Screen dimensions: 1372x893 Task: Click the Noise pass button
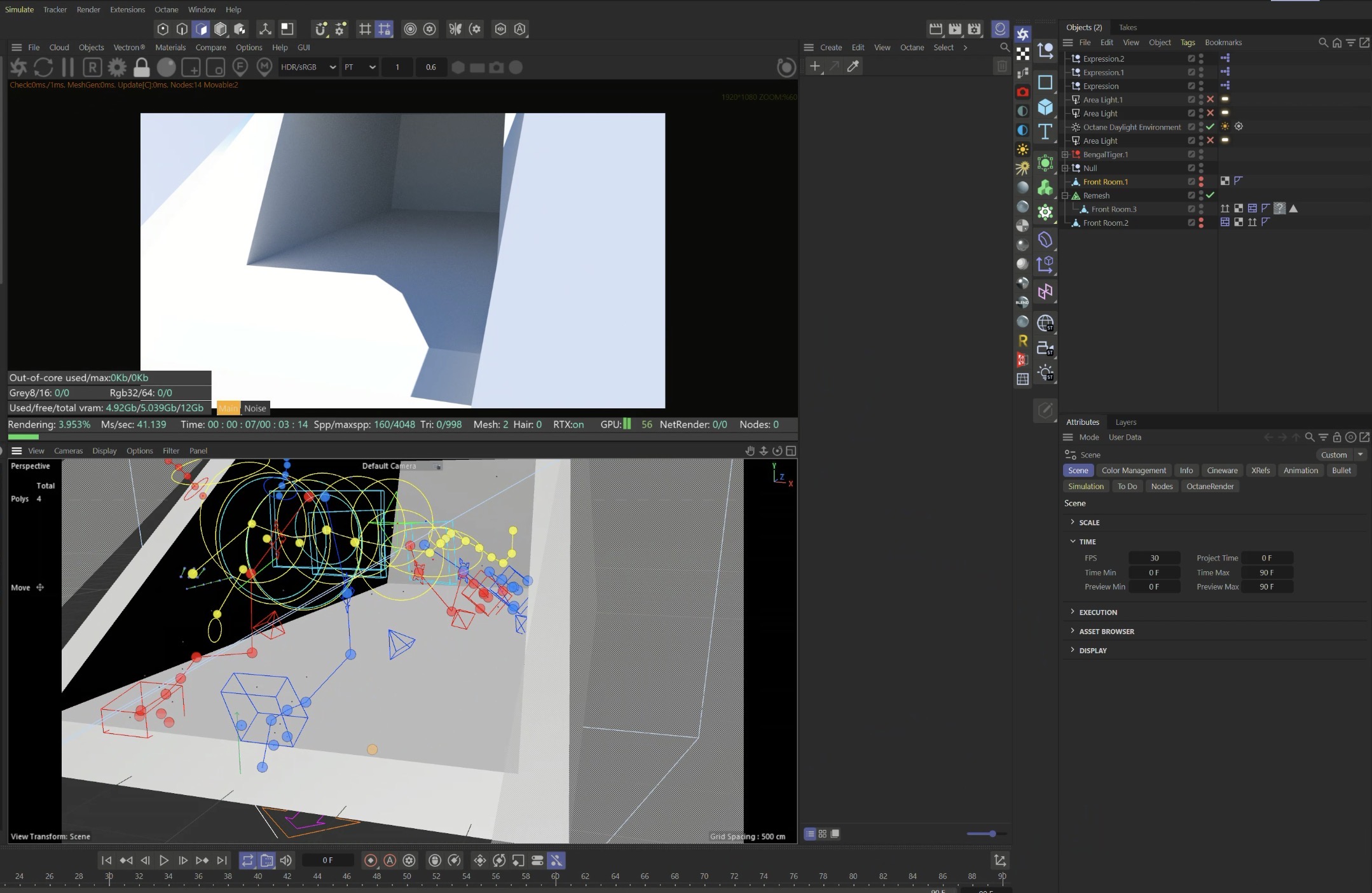click(255, 408)
